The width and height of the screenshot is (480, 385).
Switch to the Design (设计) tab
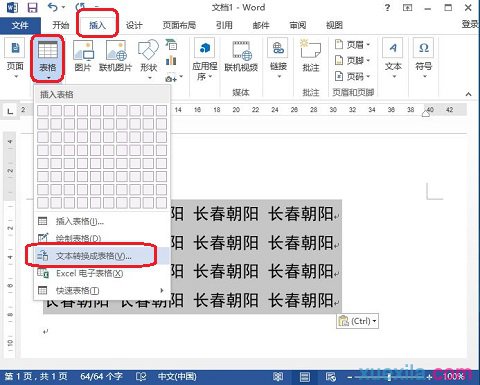coord(134,25)
